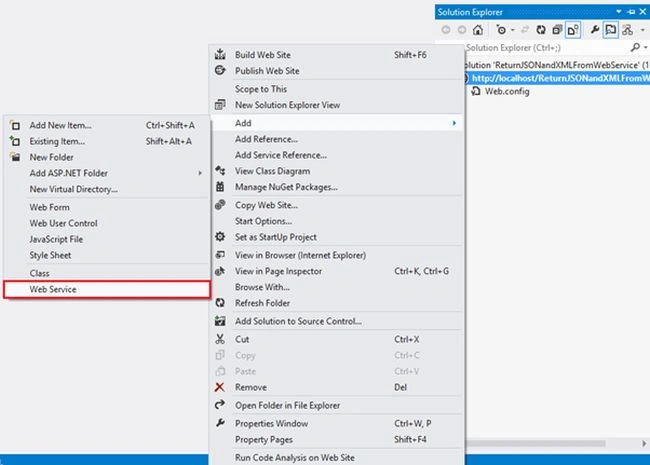The width and height of the screenshot is (650, 465).
Task: Select the ReturnJSONandXMLFromWebService solution node
Action: click(557, 65)
